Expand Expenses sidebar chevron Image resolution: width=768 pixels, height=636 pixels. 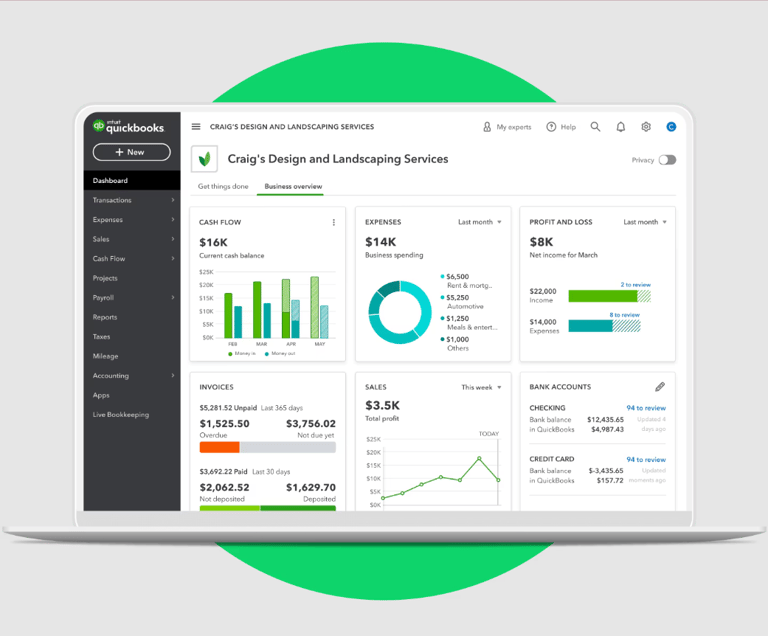(173, 220)
